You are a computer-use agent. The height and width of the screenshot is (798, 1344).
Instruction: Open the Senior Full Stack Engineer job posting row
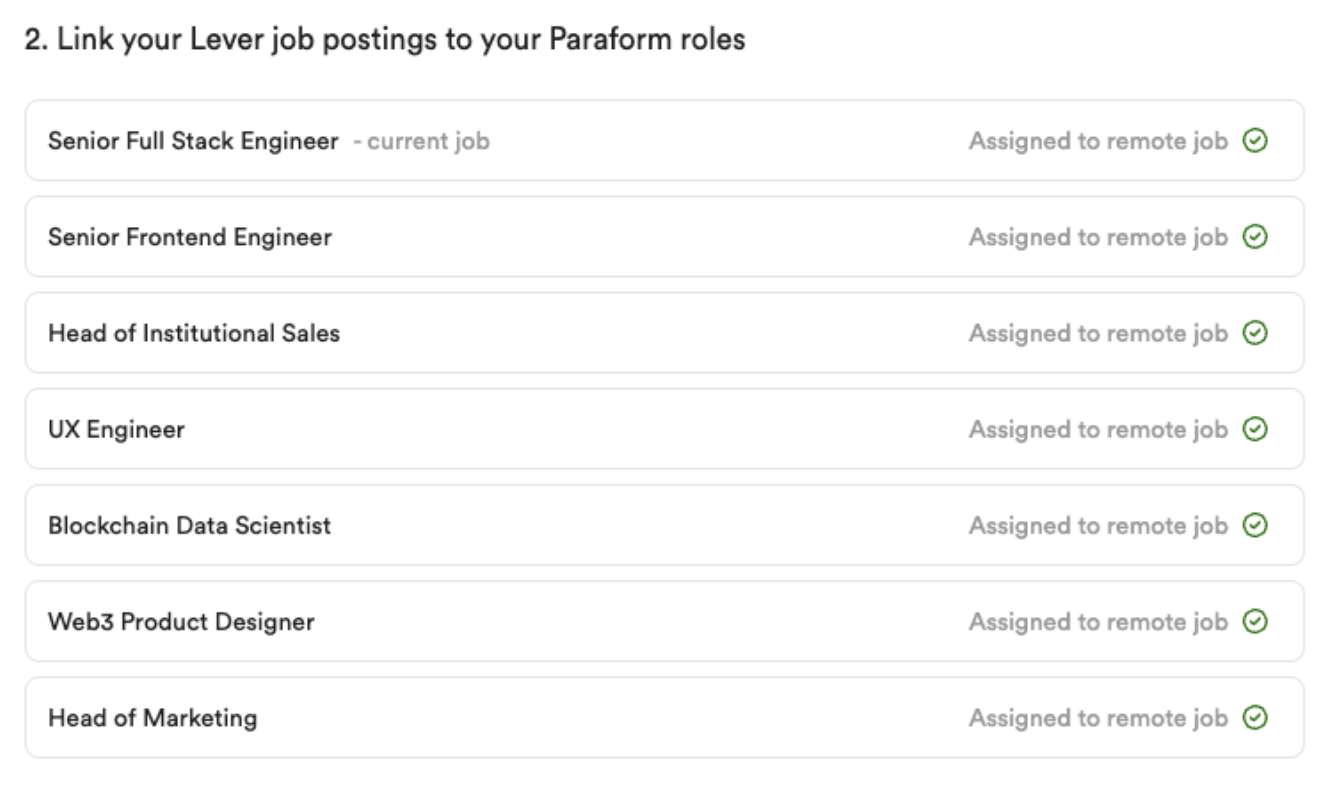(670, 141)
